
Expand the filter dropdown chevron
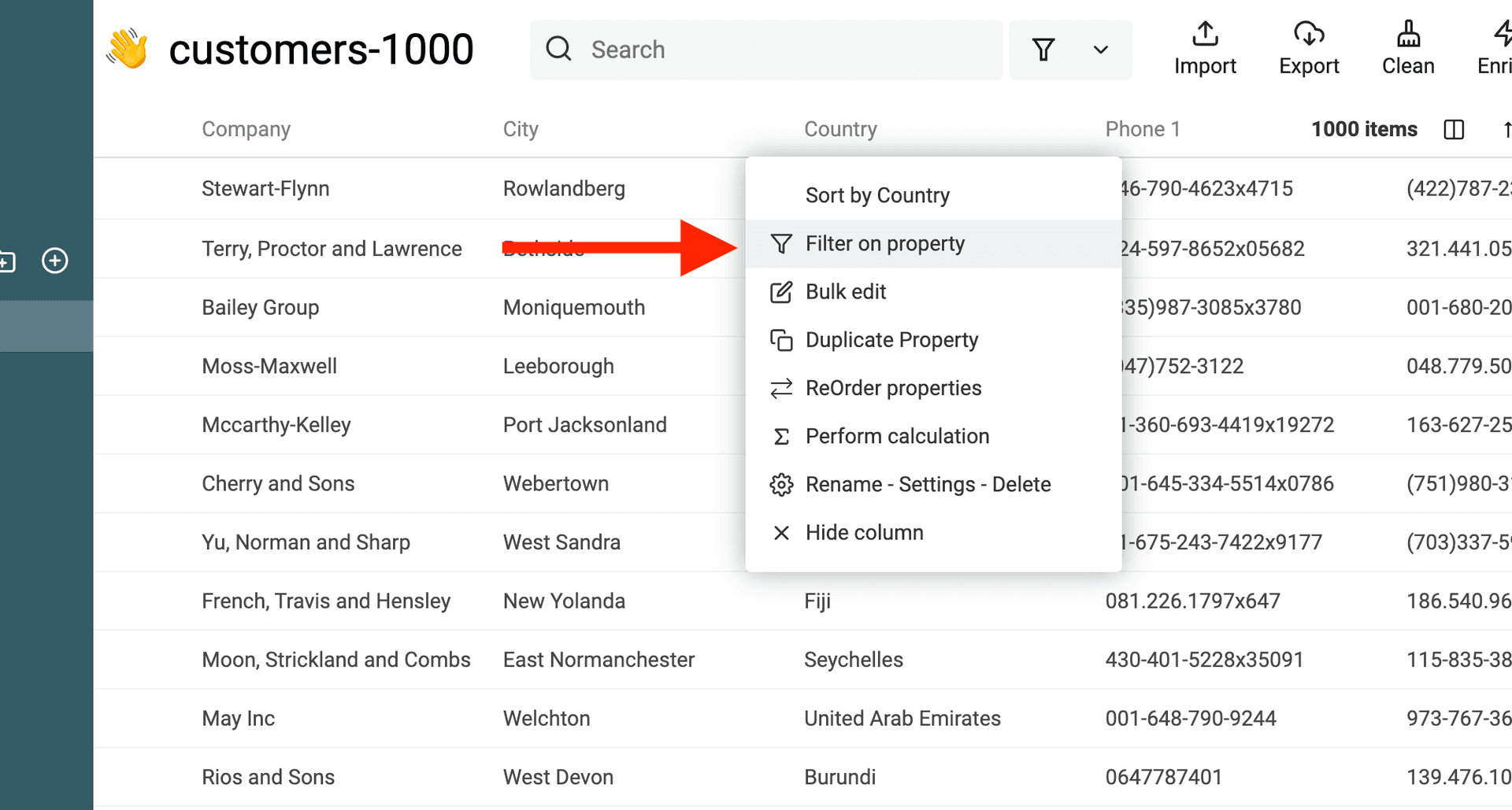pyautogui.click(x=1100, y=50)
